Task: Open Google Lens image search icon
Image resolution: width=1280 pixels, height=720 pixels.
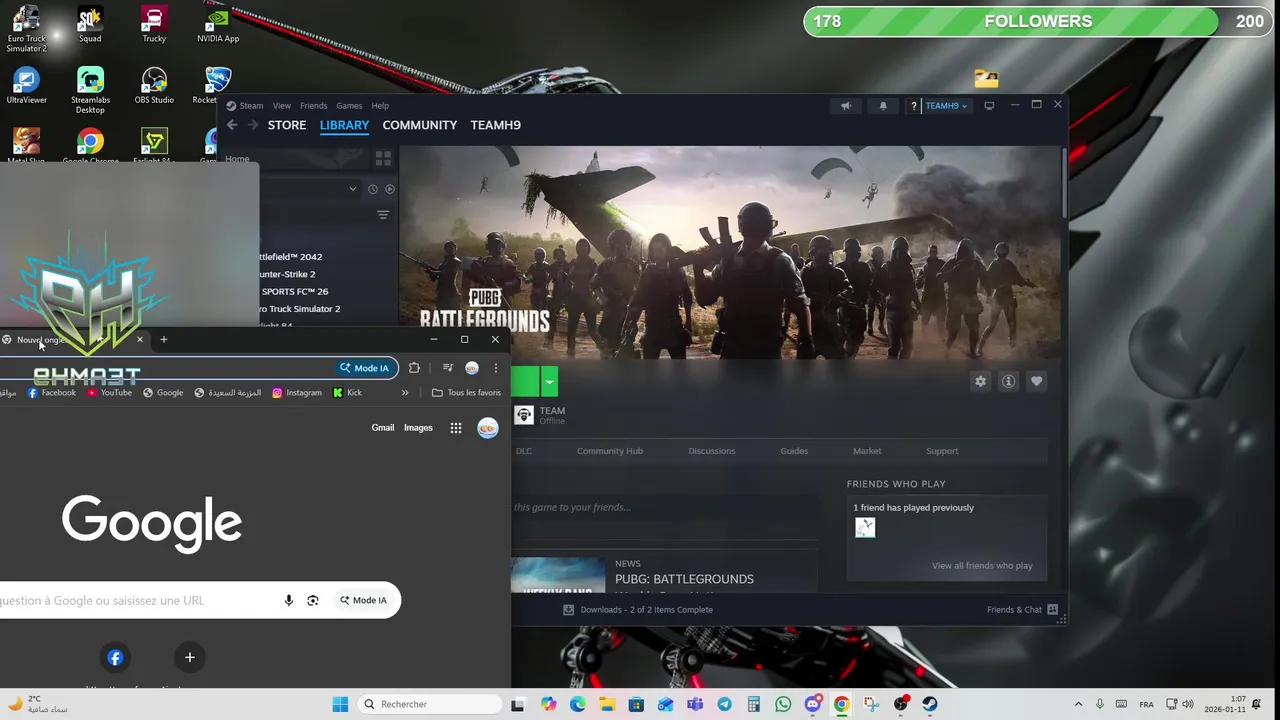Action: pyautogui.click(x=313, y=600)
